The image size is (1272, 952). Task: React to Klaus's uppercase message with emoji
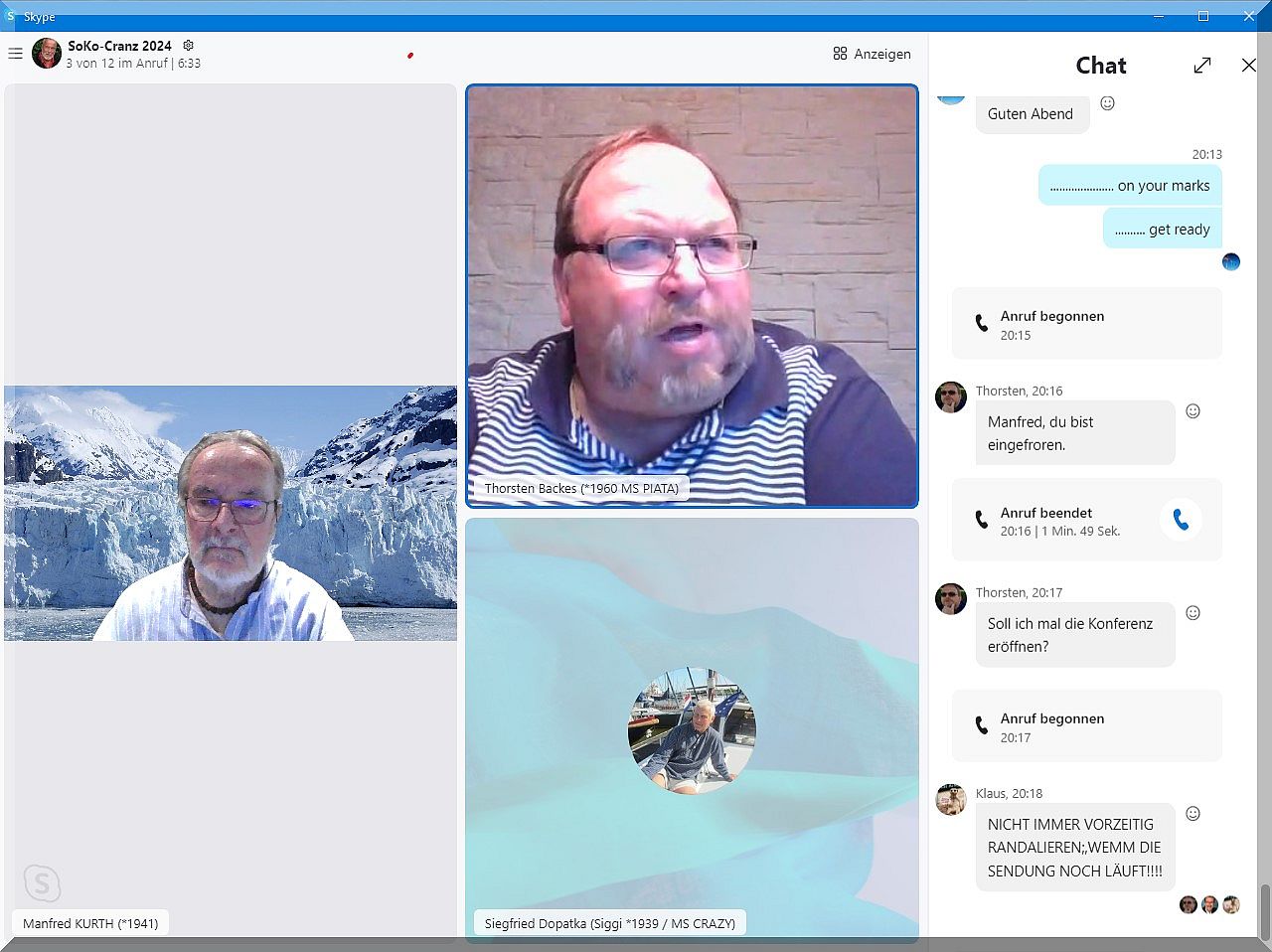tap(1192, 814)
